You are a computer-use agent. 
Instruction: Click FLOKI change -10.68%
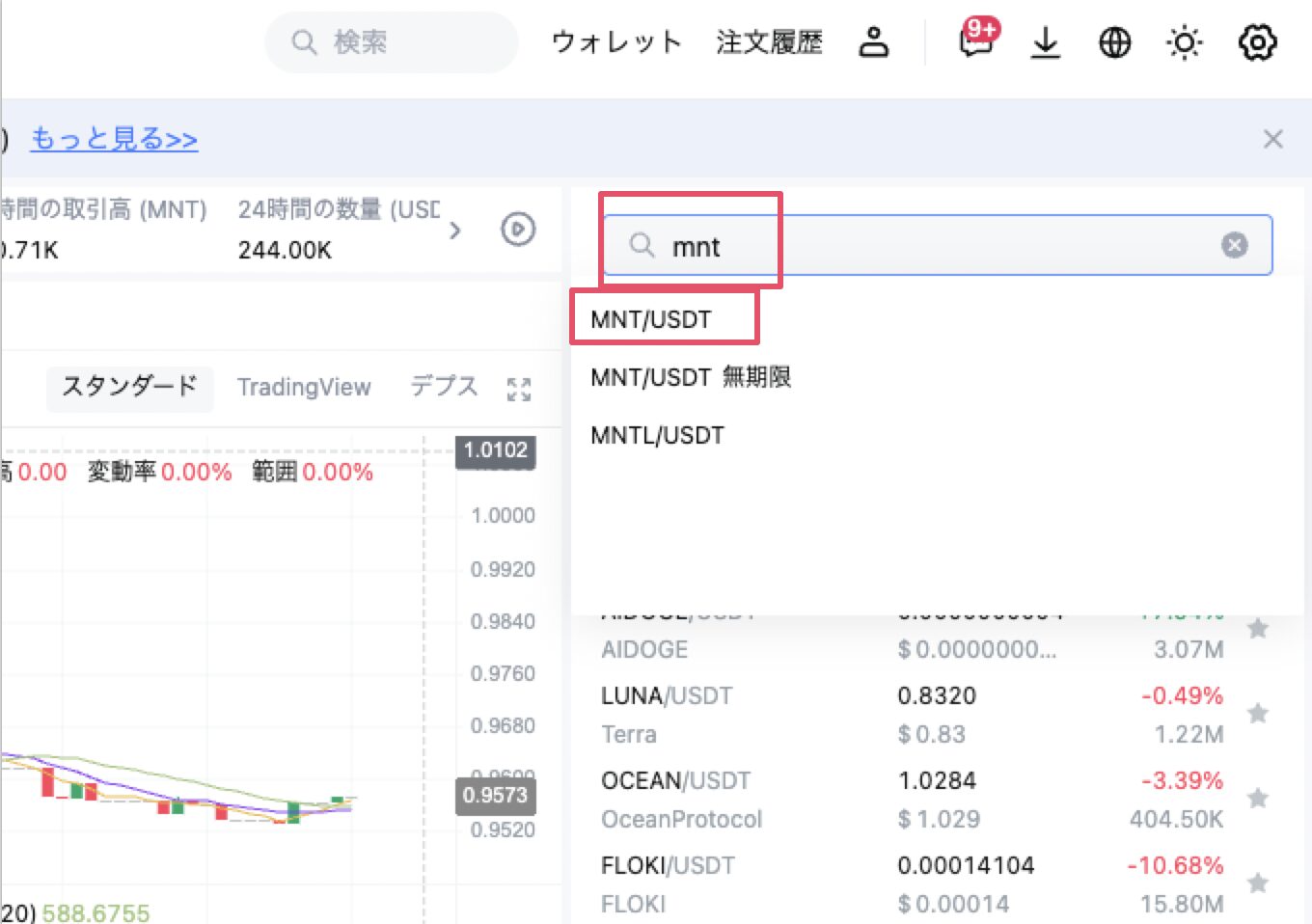coord(1175,865)
